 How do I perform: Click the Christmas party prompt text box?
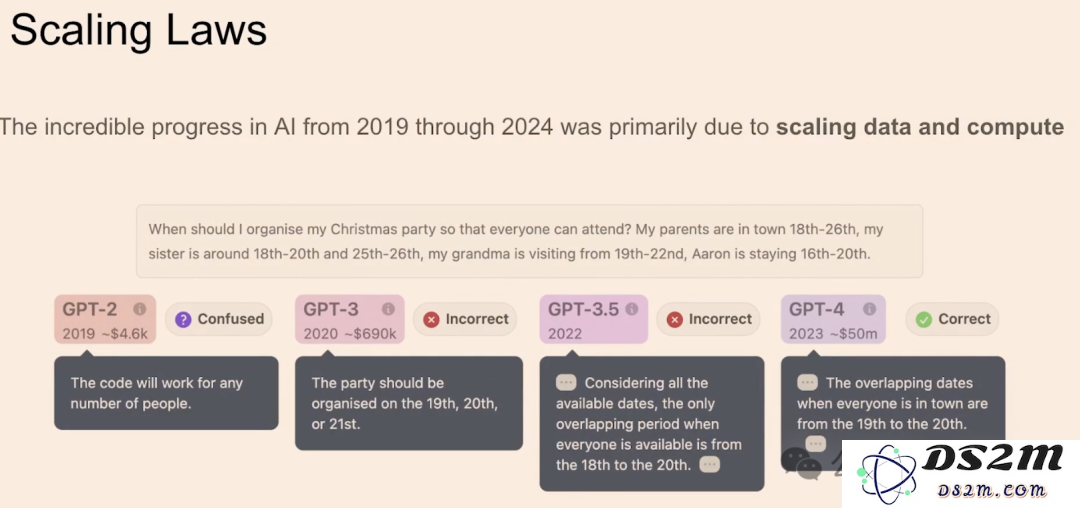[x=530, y=241]
